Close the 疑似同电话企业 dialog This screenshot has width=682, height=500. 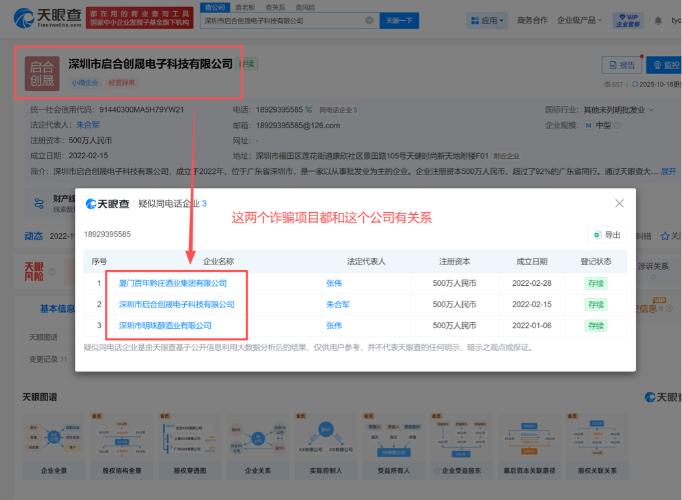[x=619, y=203]
